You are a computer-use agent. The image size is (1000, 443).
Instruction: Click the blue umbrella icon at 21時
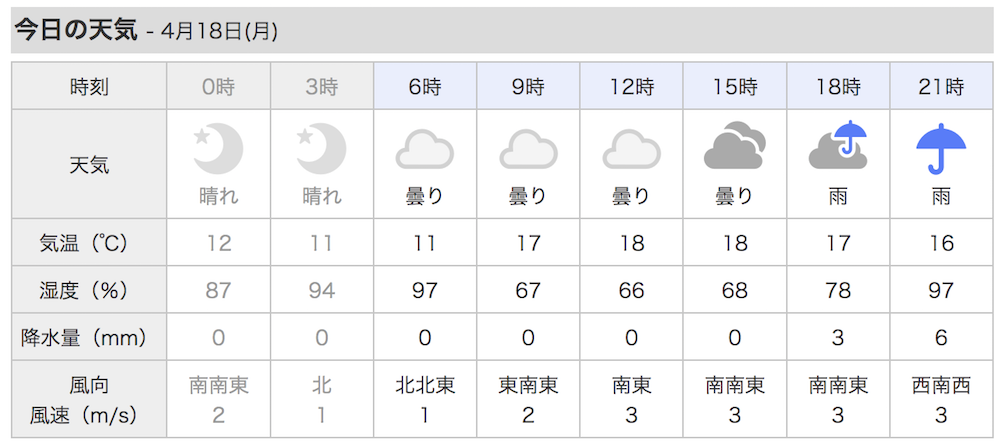click(941, 149)
